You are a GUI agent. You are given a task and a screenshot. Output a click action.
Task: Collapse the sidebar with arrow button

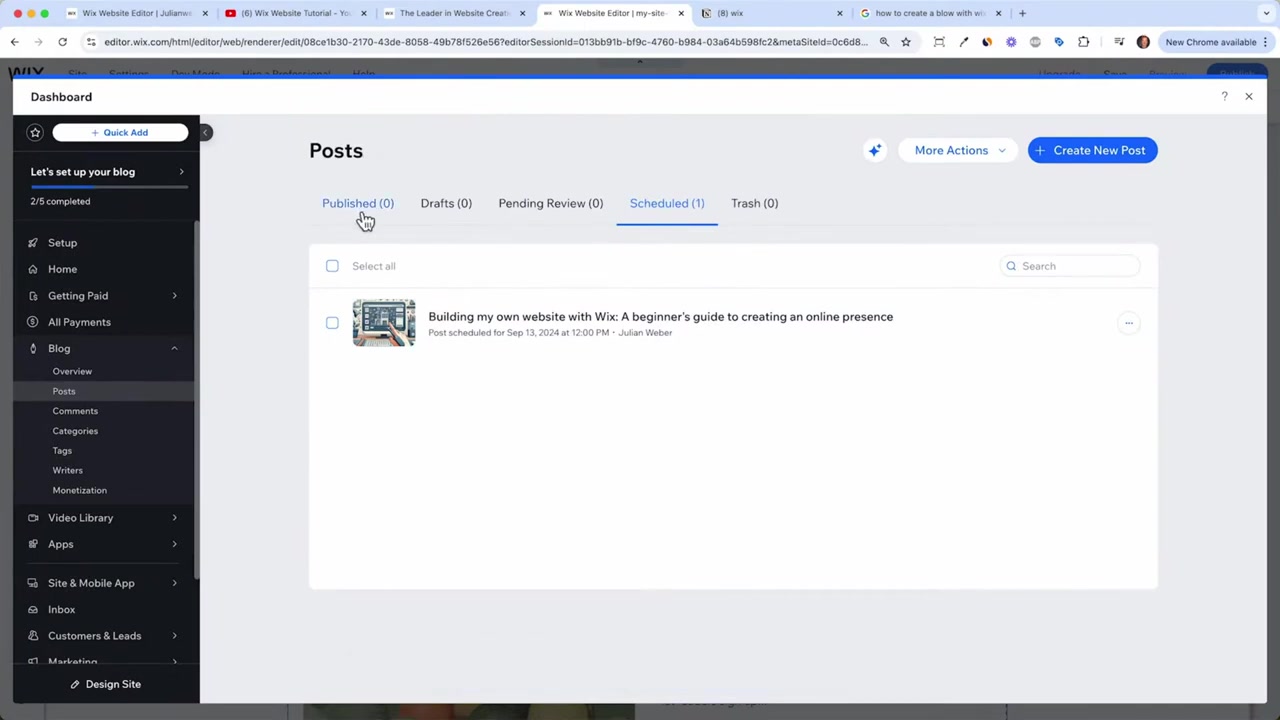(x=205, y=132)
